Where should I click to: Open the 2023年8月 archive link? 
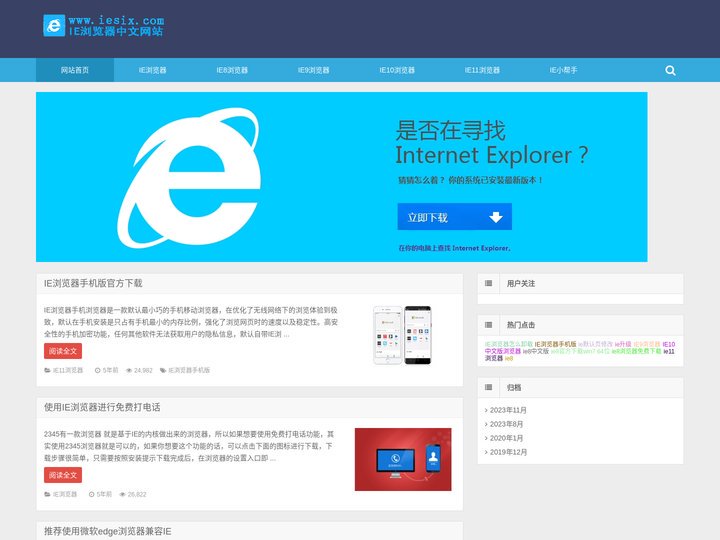(x=506, y=424)
